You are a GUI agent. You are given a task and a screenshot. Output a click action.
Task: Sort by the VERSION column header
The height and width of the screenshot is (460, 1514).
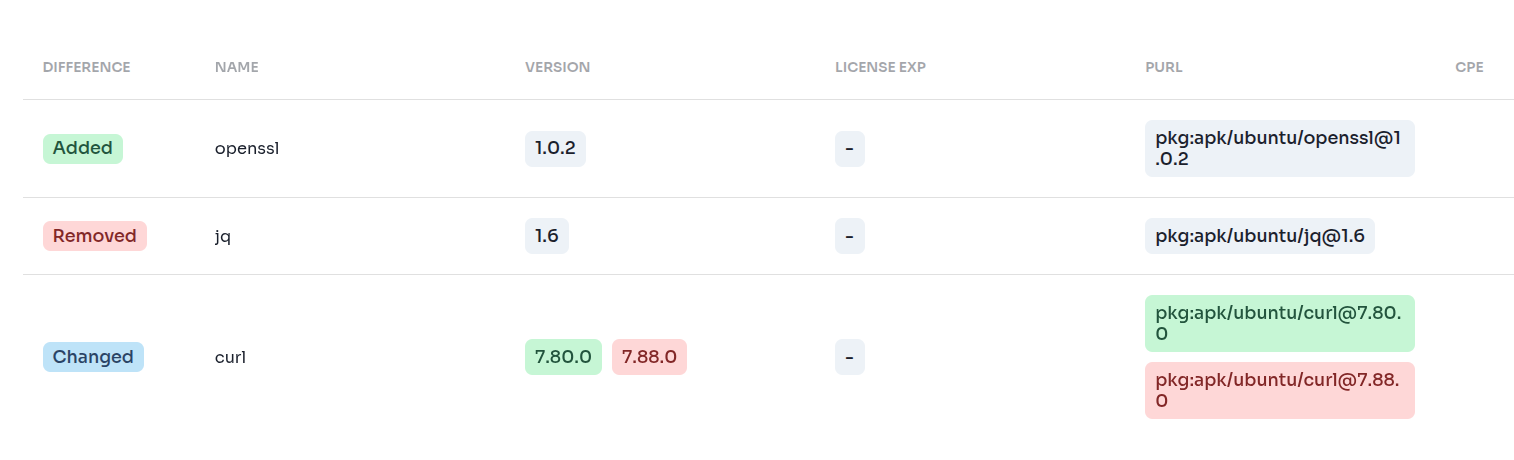point(557,68)
